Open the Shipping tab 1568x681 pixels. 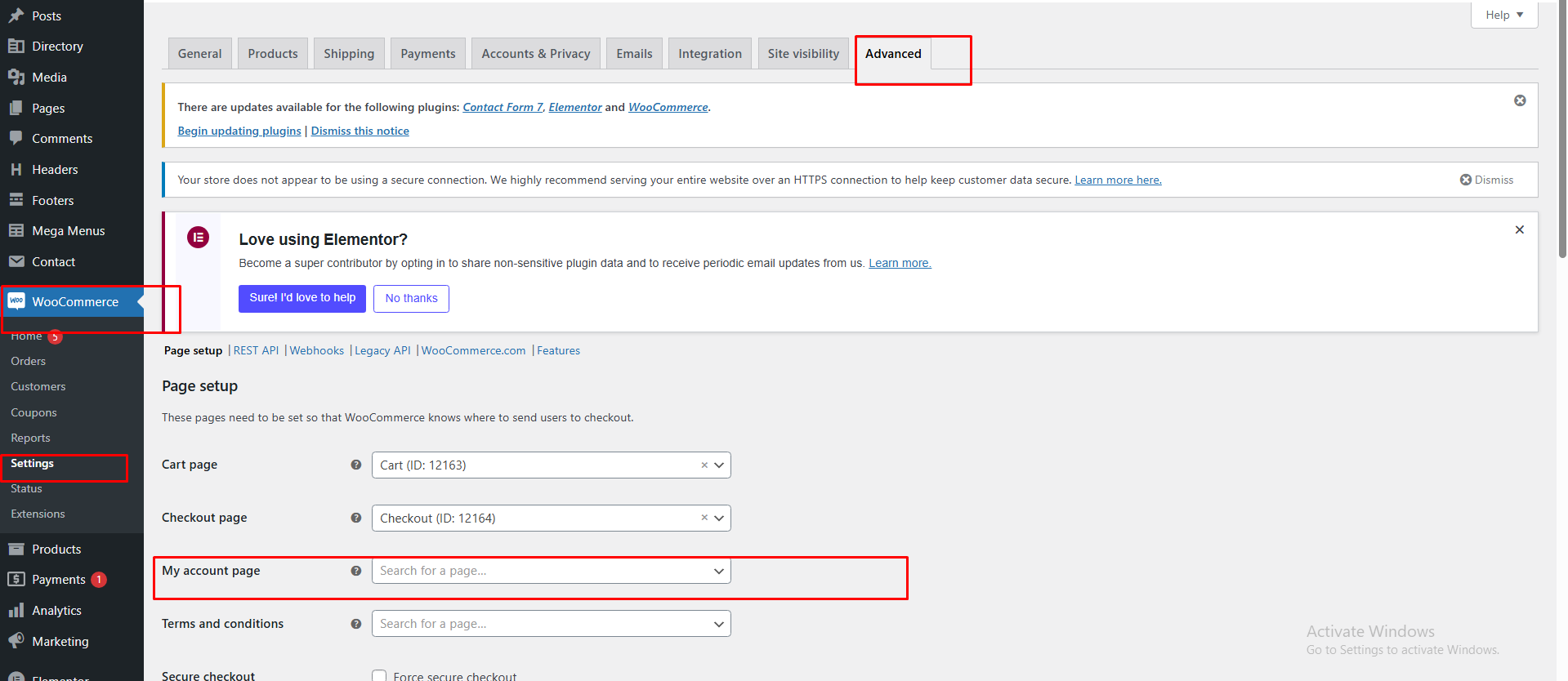(x=349, y=54)
